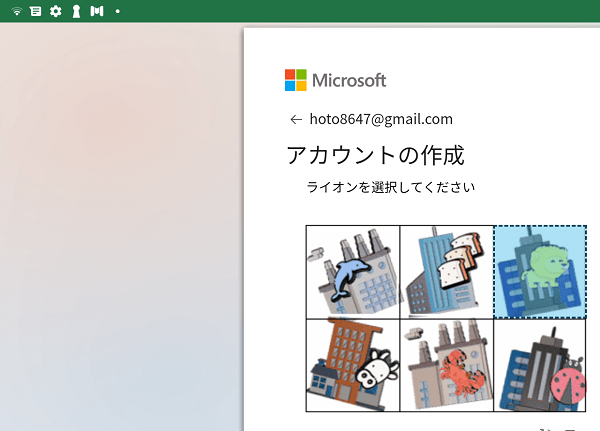Click the keyhole icon in top bar
The image size is (600, 431).
77,11
